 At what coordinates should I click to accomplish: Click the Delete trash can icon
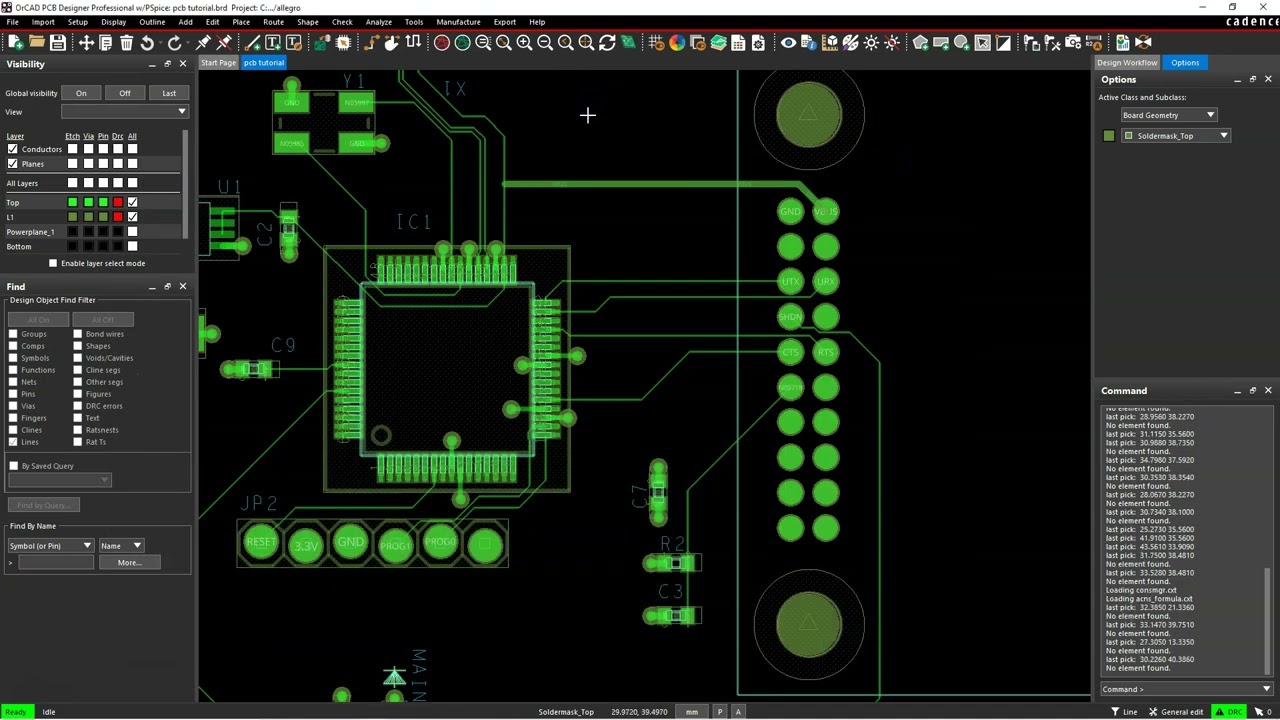[126, 43]
